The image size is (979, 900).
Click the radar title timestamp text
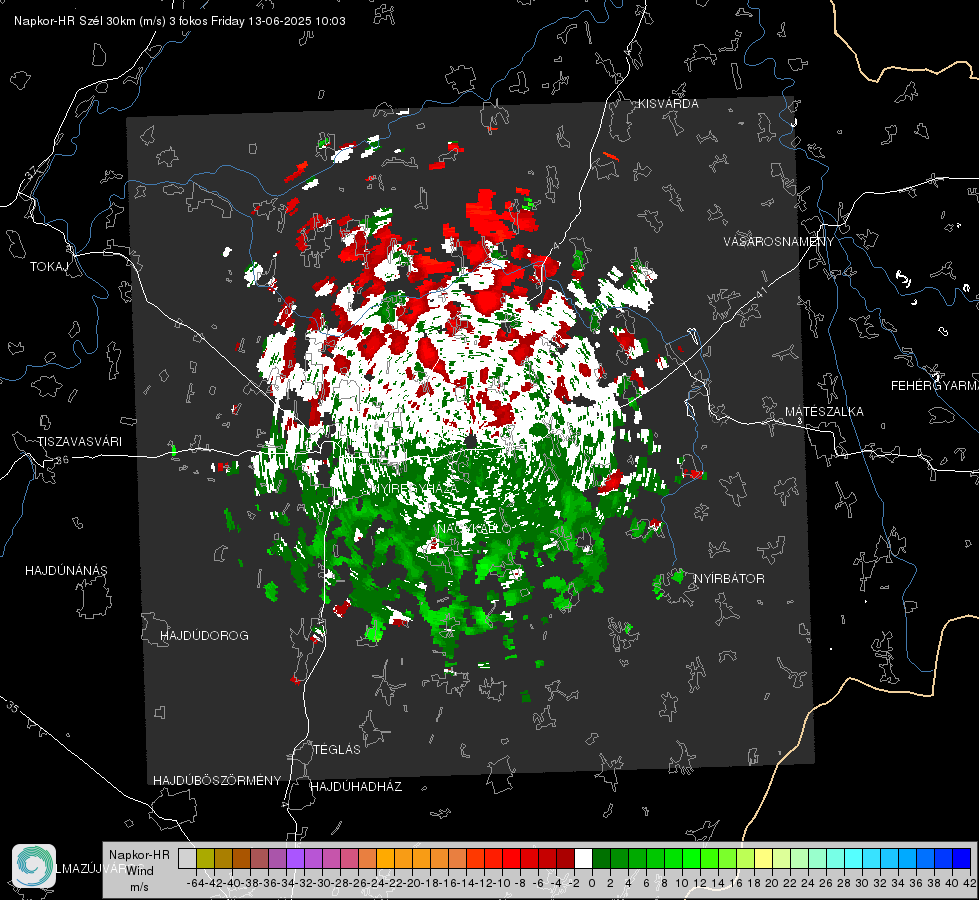(x=180, y=21)
